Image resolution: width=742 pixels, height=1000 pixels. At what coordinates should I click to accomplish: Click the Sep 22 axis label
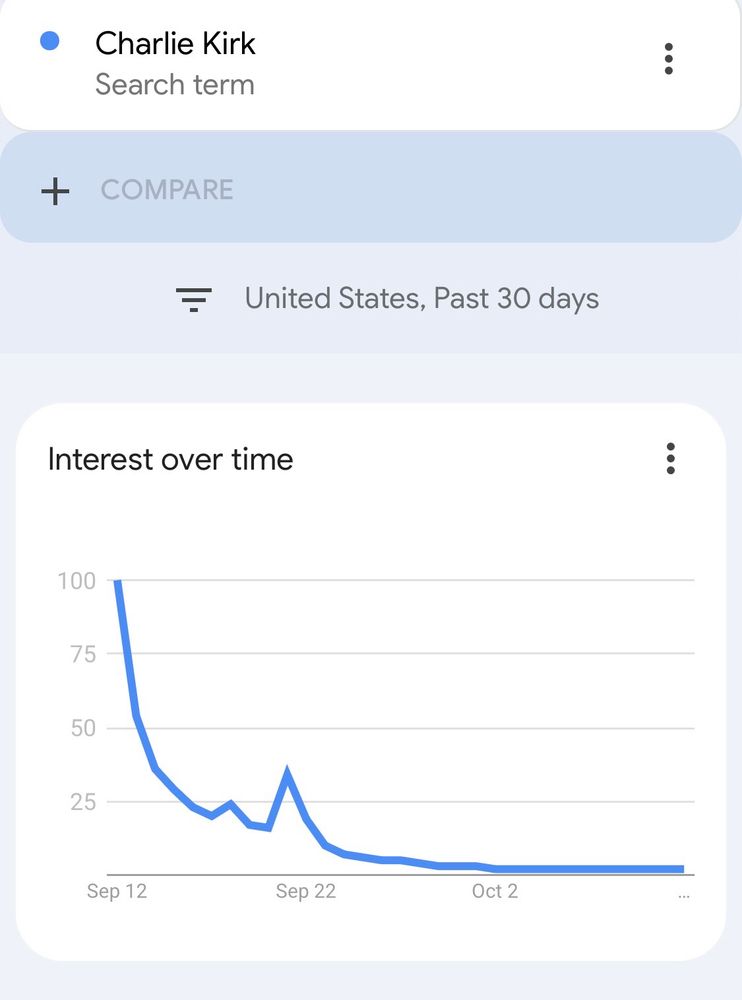(x=306, y=891)
